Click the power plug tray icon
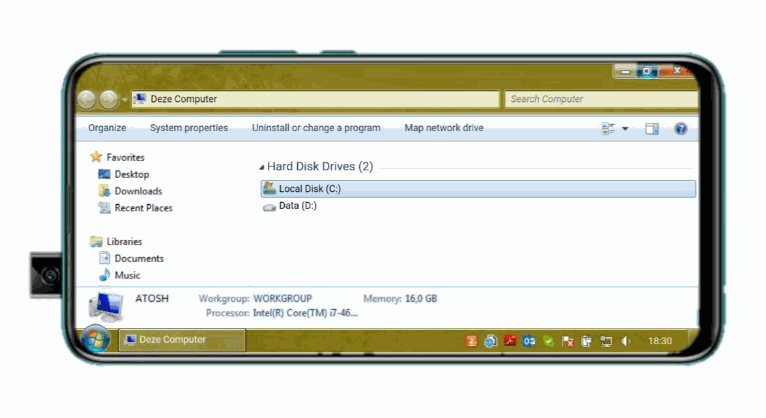The height and width of the screenshot is (418, 766). tap(587, 341)
